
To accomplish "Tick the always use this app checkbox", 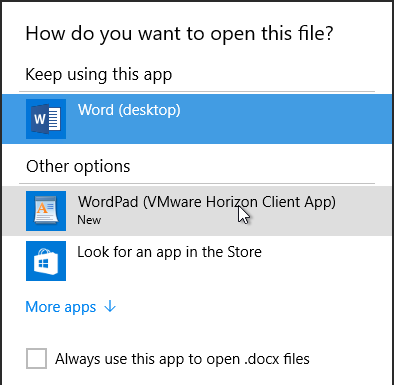I will pos(36,359).
